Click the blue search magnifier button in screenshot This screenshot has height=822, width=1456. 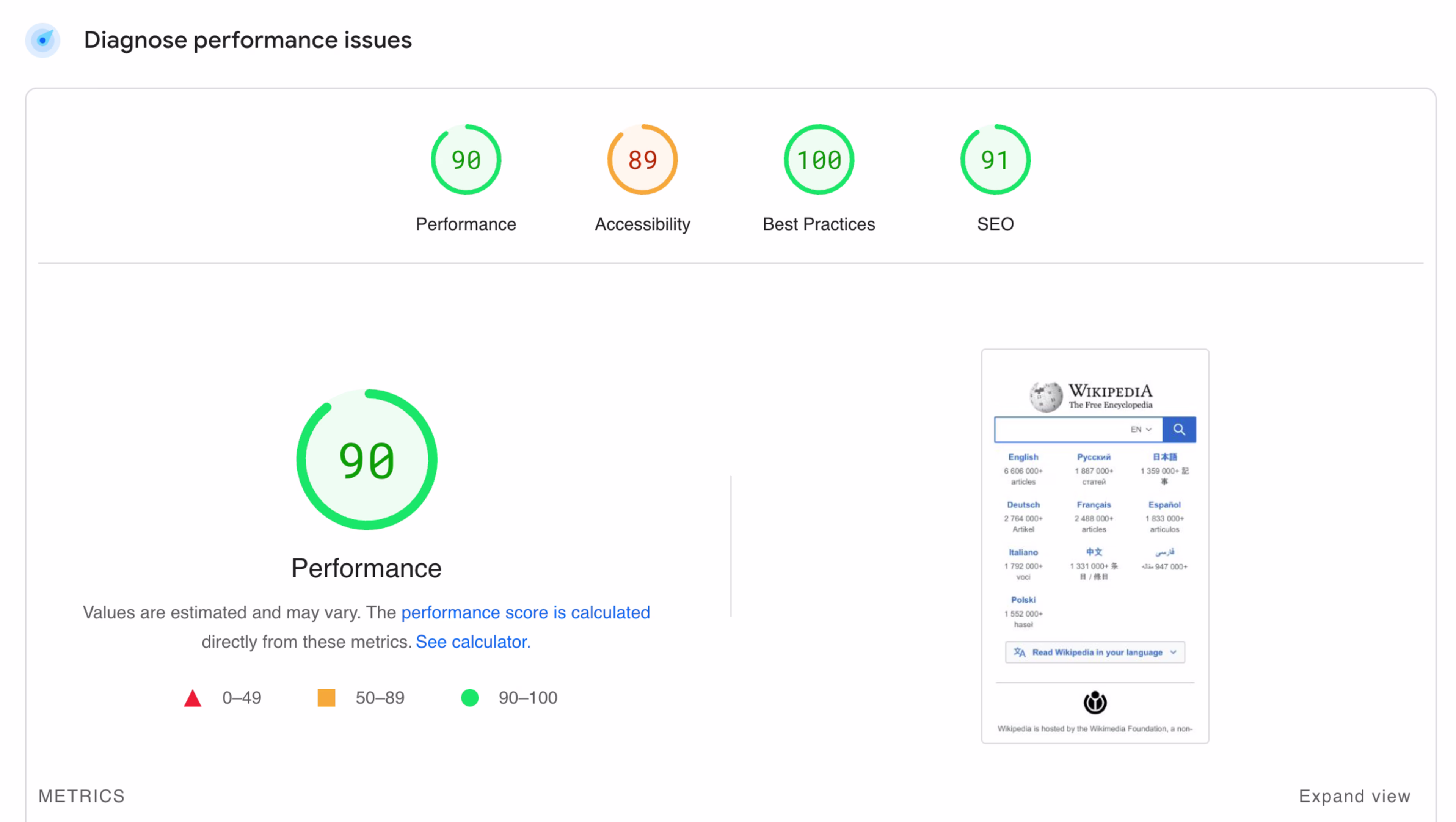tap(1179, 430)
